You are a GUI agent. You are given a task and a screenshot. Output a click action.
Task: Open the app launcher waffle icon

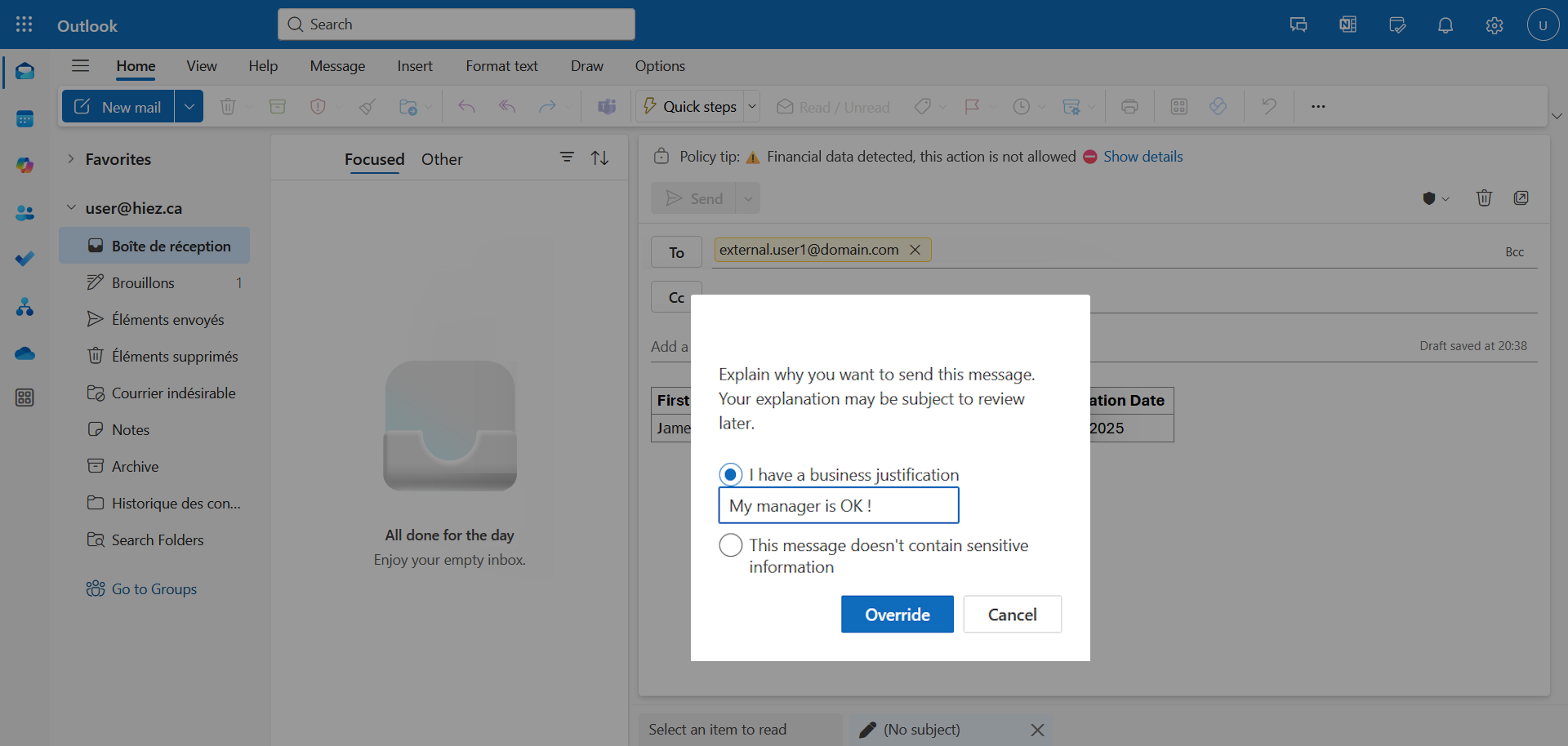(24, 24)
